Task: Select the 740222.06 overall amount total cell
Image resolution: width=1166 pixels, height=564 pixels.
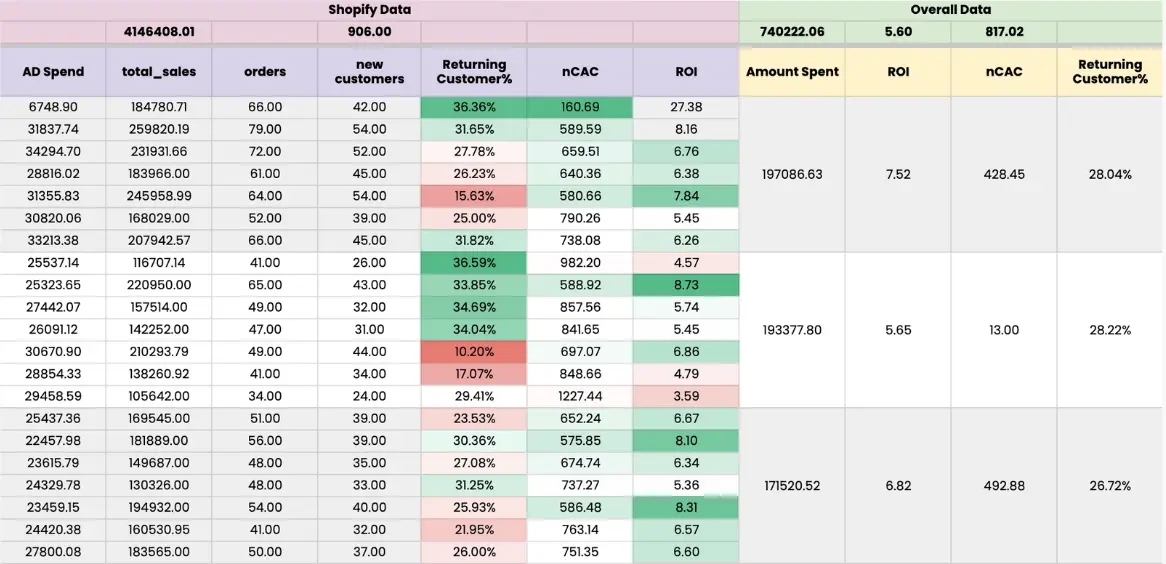Action: click(x=792, y=32)
